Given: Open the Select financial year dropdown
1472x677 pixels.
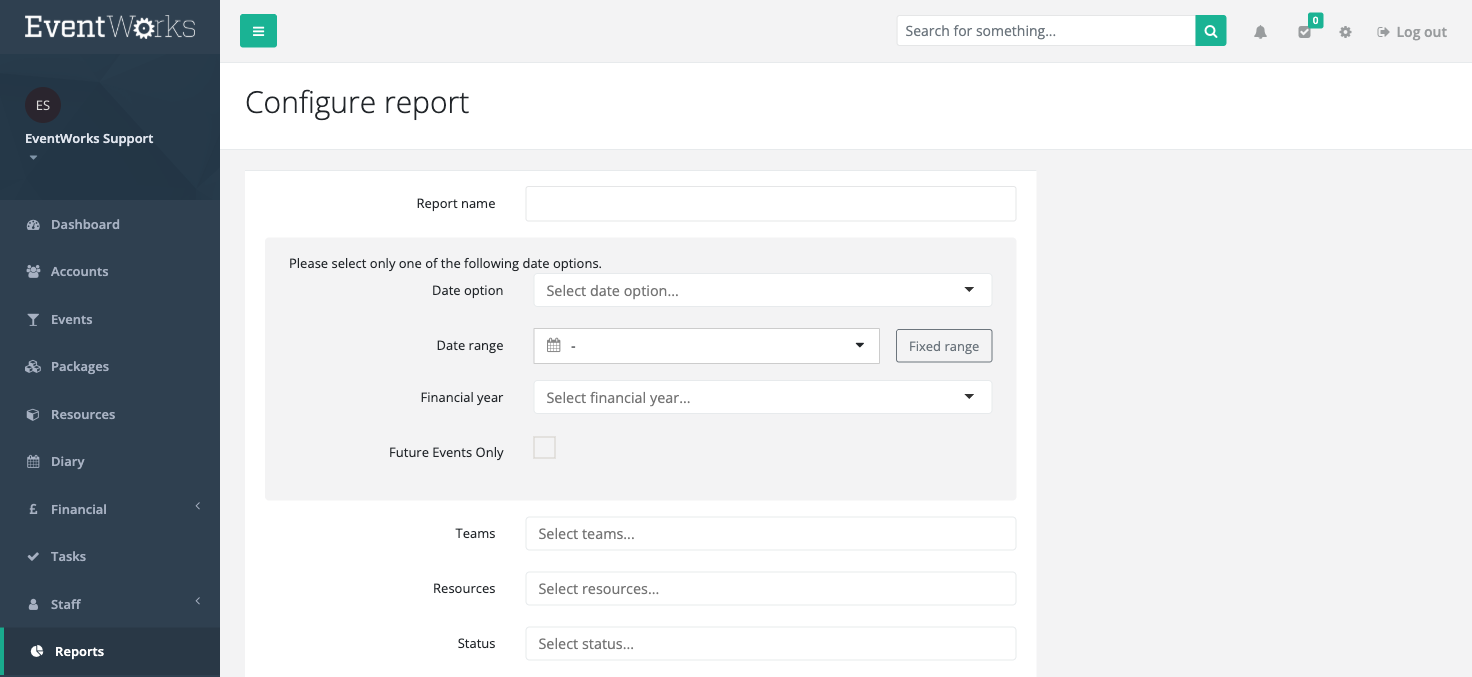Looking at the screenshot, I should pos(763,398).
